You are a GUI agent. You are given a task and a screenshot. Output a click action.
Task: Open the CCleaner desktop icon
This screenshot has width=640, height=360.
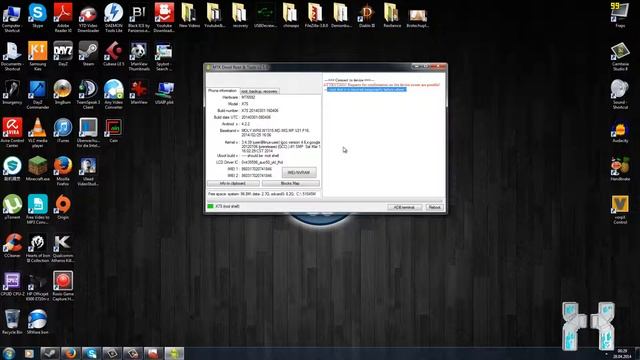pos(12,245)
